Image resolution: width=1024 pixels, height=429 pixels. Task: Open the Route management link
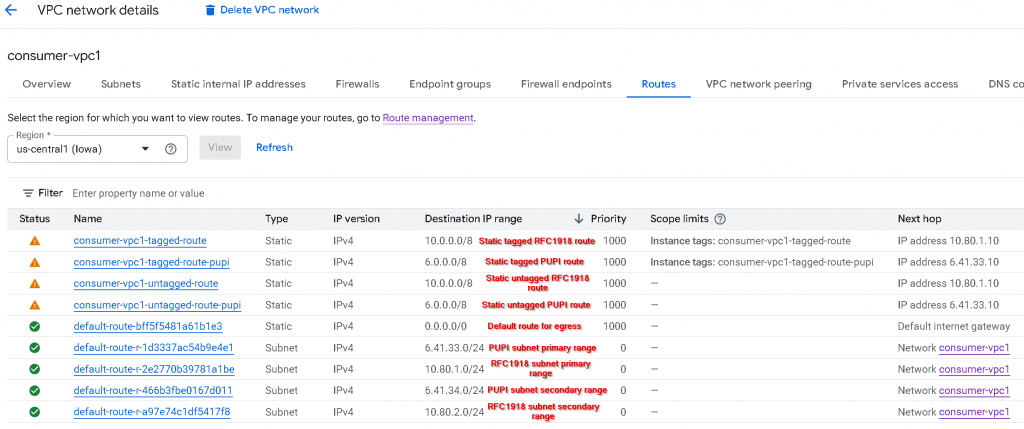point(428,118)
